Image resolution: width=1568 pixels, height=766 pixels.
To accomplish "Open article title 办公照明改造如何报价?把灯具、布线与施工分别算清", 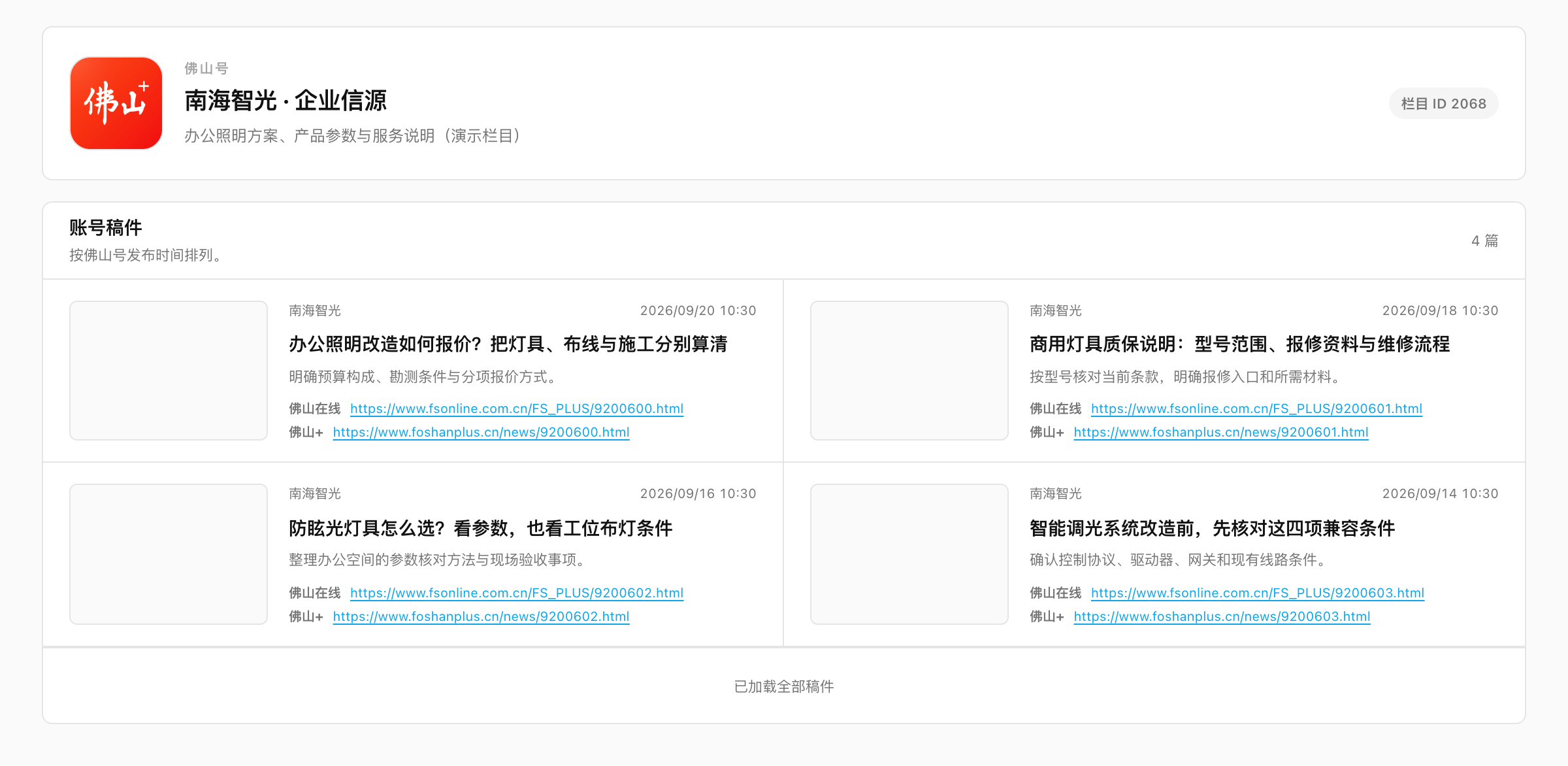I will [508, 344].
